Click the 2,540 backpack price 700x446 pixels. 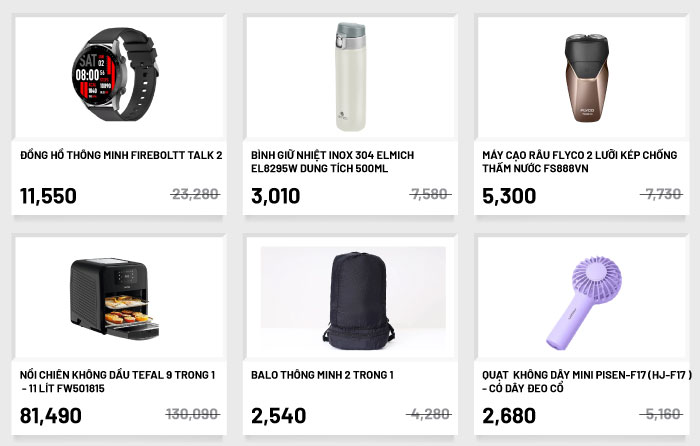(x=278, y=416)
